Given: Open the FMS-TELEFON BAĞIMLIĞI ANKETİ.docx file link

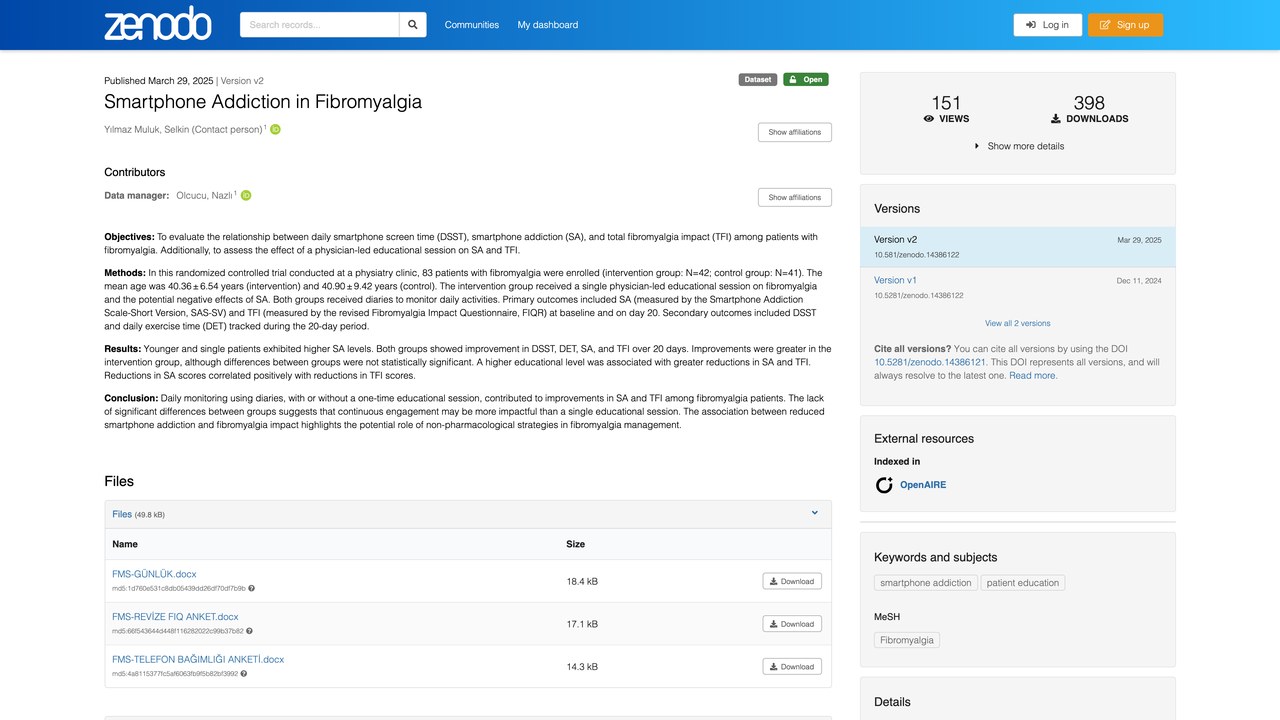Looking at the screenshot, I should point(198,660).
